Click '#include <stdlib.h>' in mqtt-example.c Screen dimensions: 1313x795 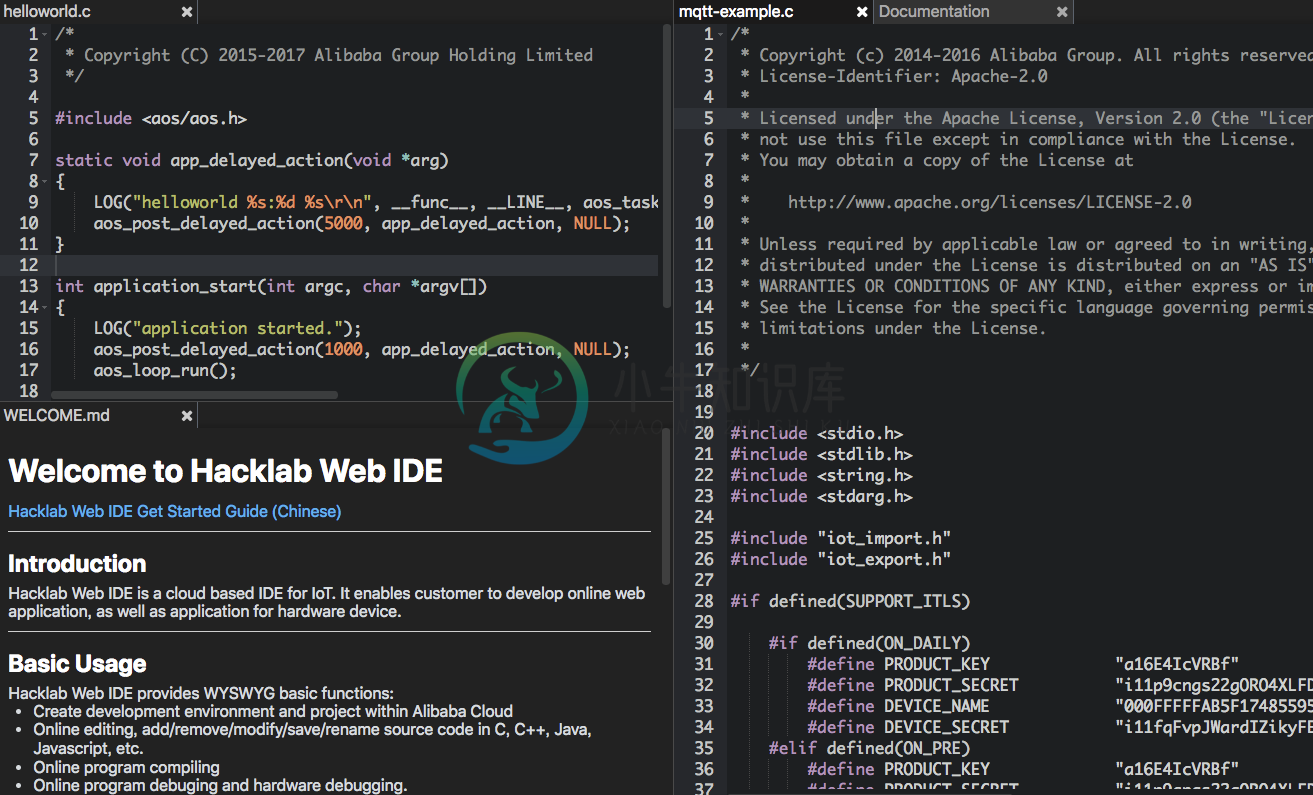[x=822, y=454]
